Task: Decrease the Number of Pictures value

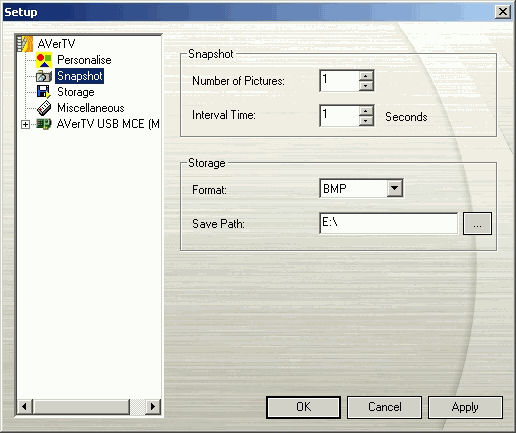Action: tap(366, 86)
